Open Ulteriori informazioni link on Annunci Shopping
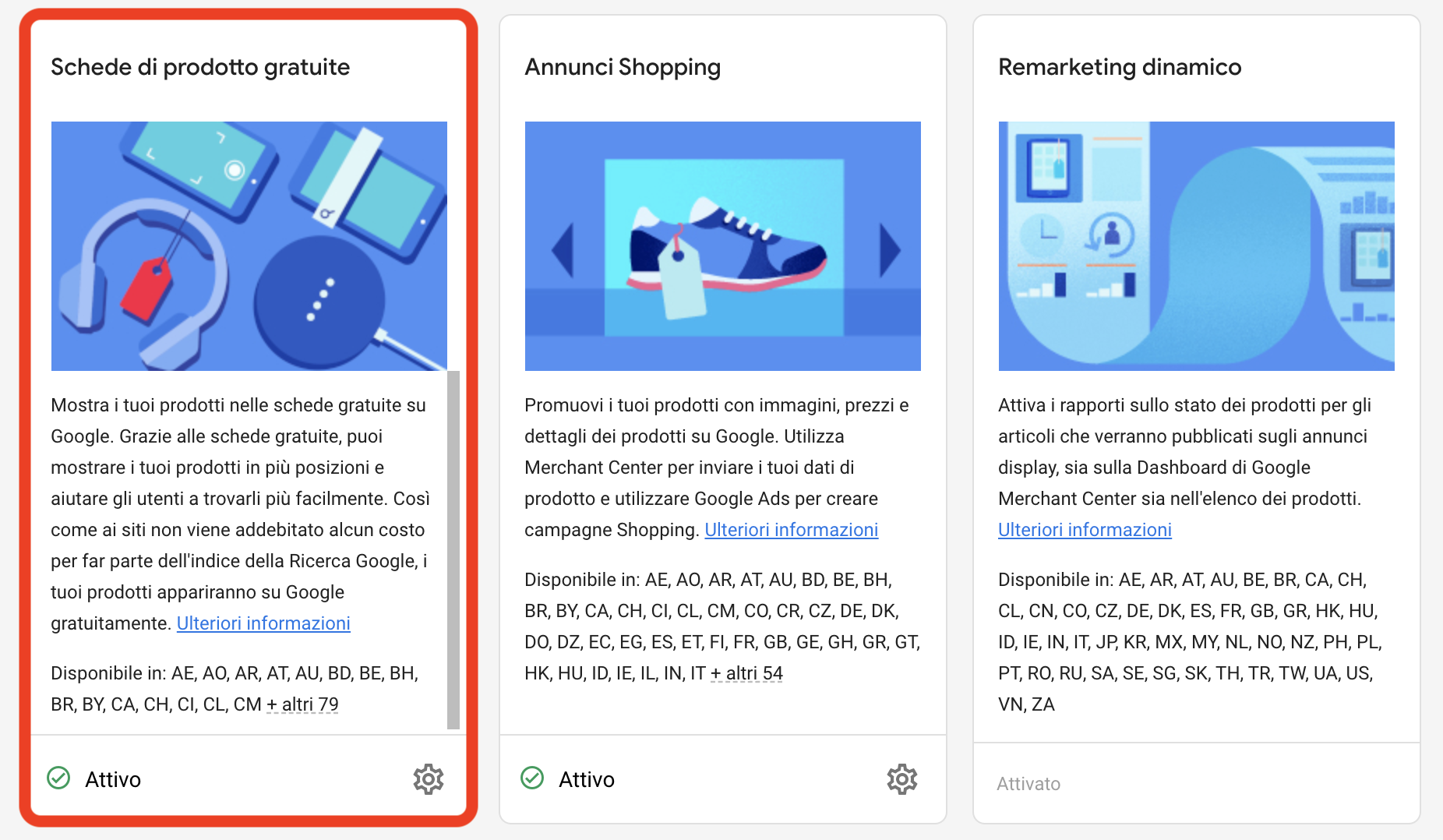Image resolution: width=1443 pixels, height=840 pixels. coord(791,530)
